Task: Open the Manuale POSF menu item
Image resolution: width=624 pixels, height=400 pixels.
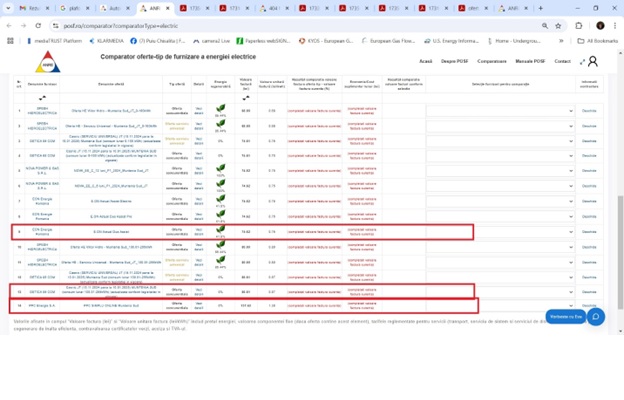Action: [530, 61]
